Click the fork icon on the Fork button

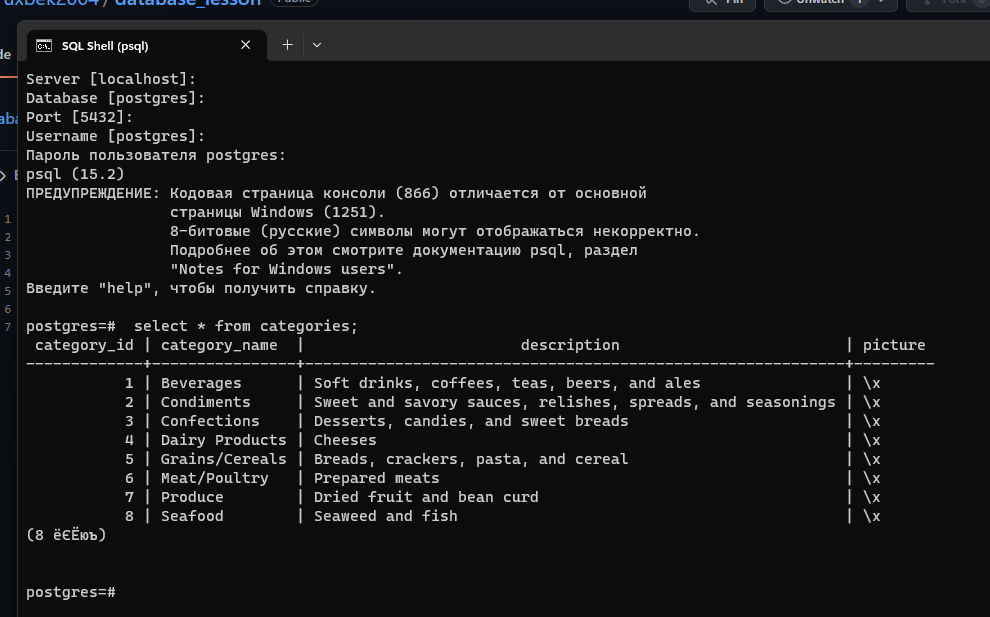click(927, 4)
